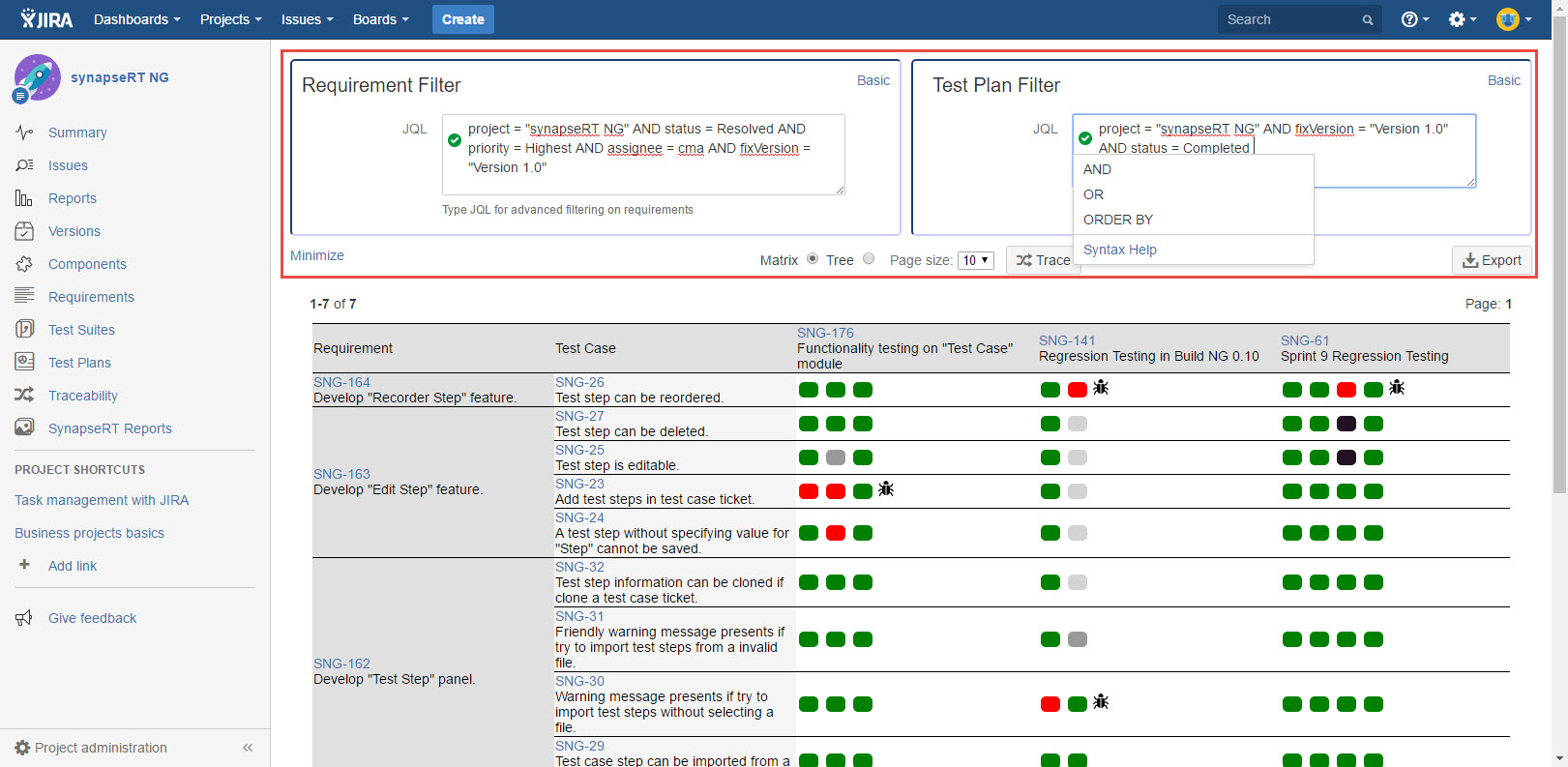This screenshot has height=767, width=1568.
Task: Click the bug icon in SNG-26 row under SNG-141
Action: (x=1101, y=388)
